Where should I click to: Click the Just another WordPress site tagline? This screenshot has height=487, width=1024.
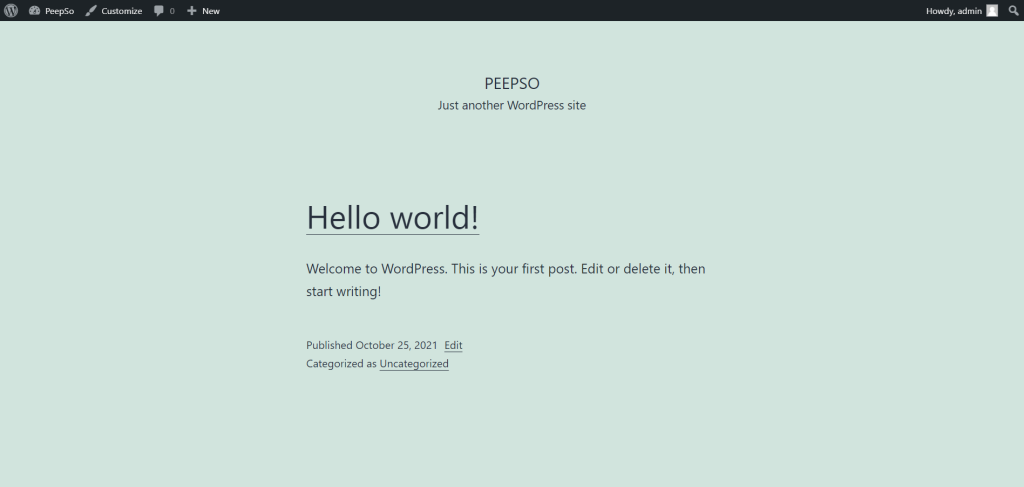pos(512,105)
